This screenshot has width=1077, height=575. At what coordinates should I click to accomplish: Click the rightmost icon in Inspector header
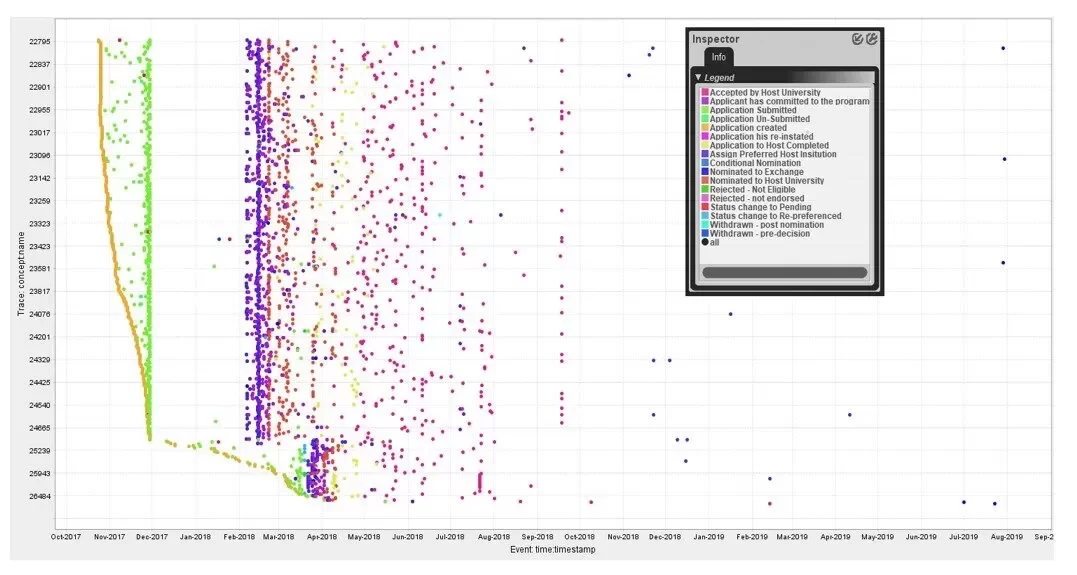coord(871,39)
